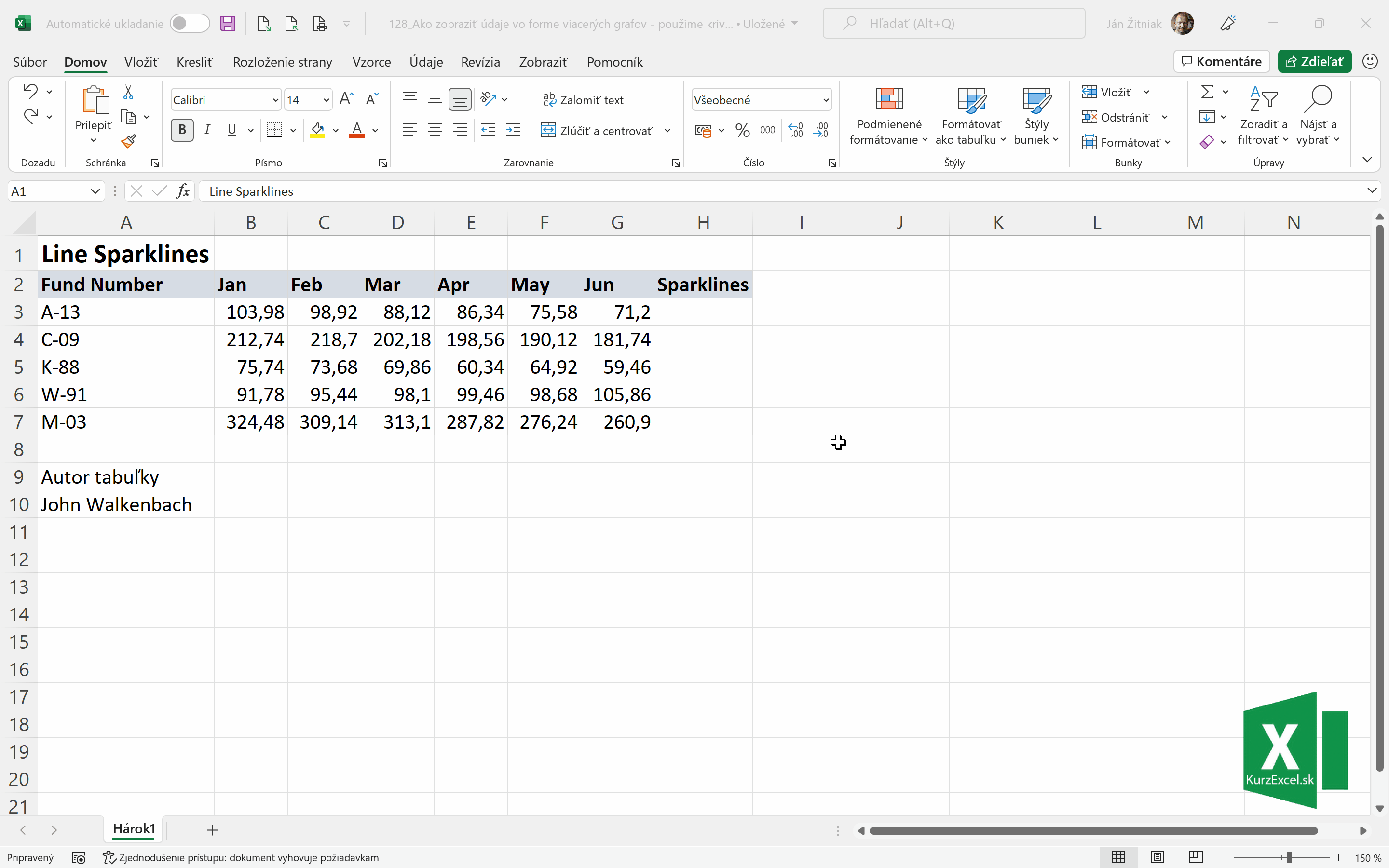Center text horizontally in the cell
Viewport: 1389px width, 868px height.
[x=435, y=130]
